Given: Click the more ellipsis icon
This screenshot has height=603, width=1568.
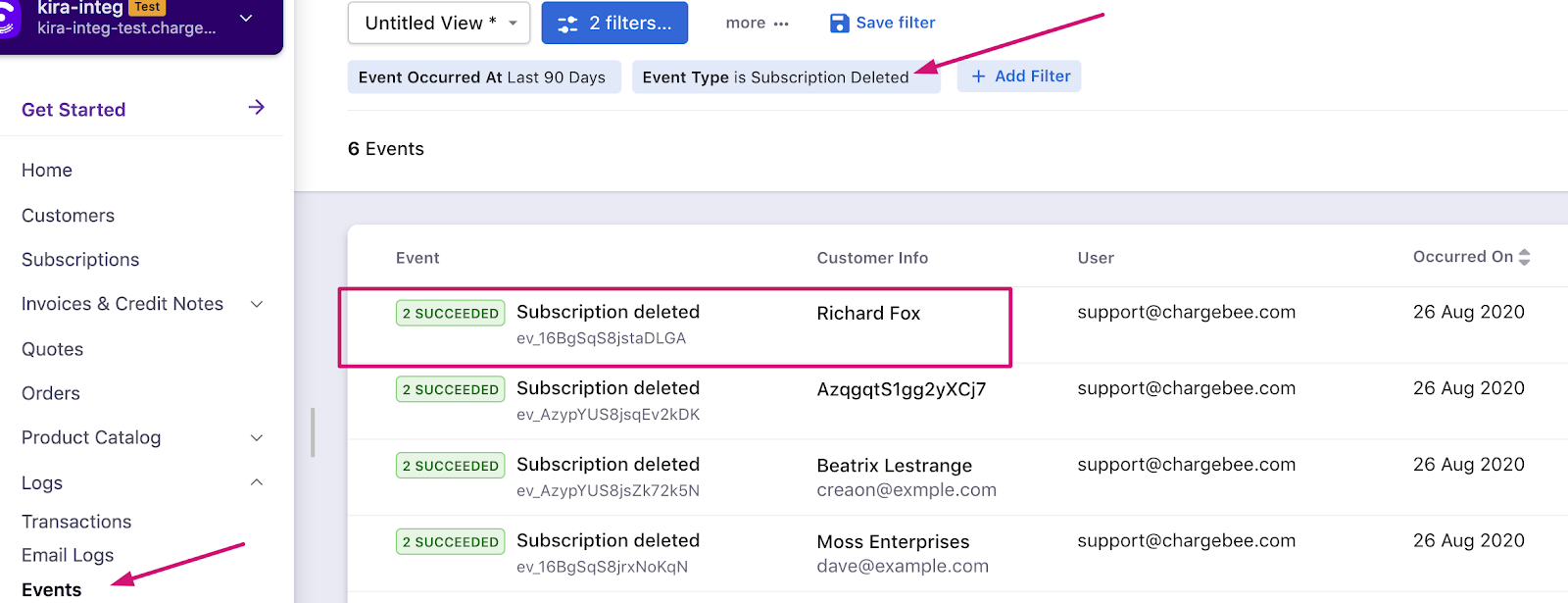Looking at the screenshot, I should click(x=781, y=24).
